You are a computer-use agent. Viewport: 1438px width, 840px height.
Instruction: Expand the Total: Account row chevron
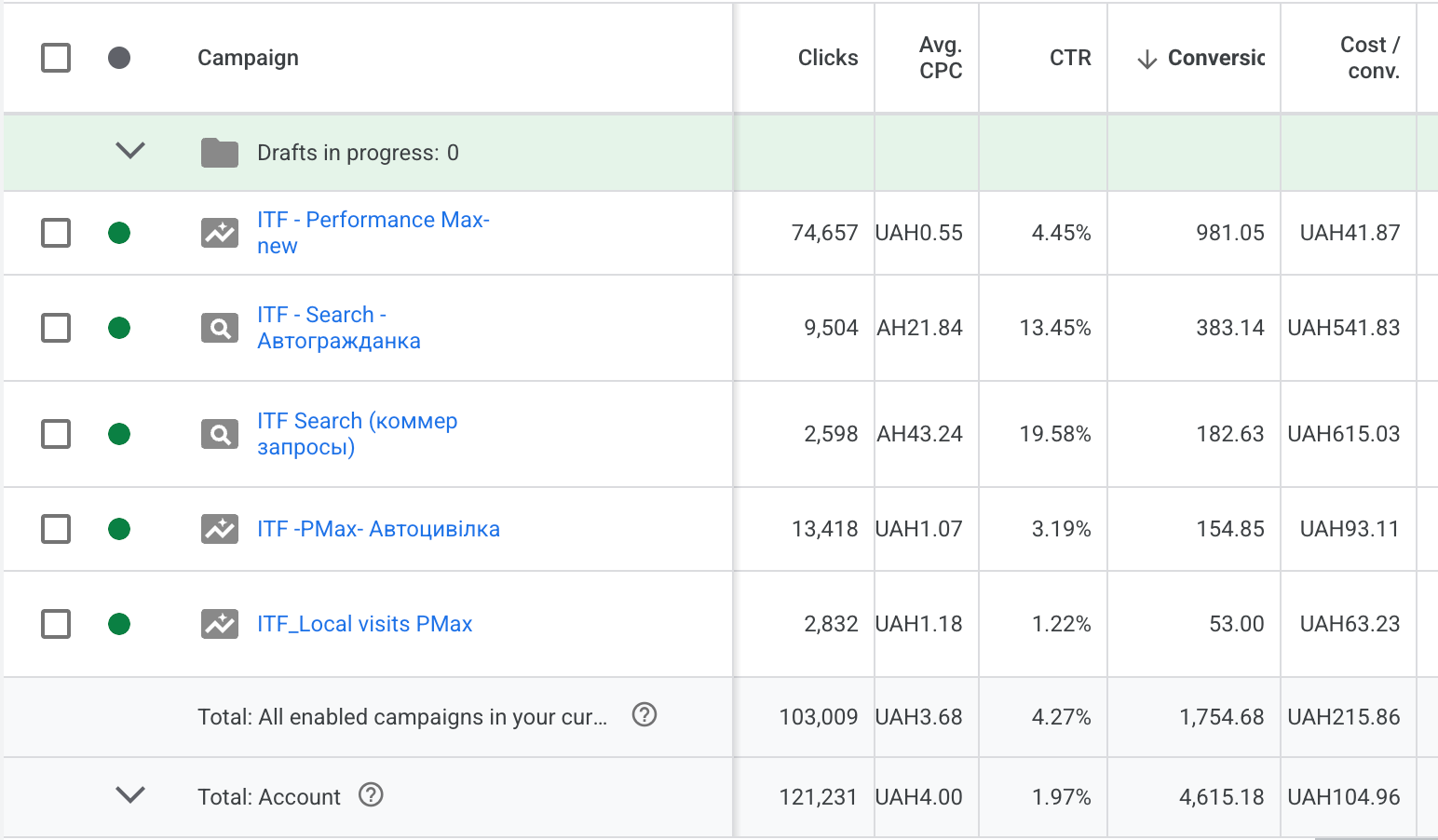click(130, 795)
